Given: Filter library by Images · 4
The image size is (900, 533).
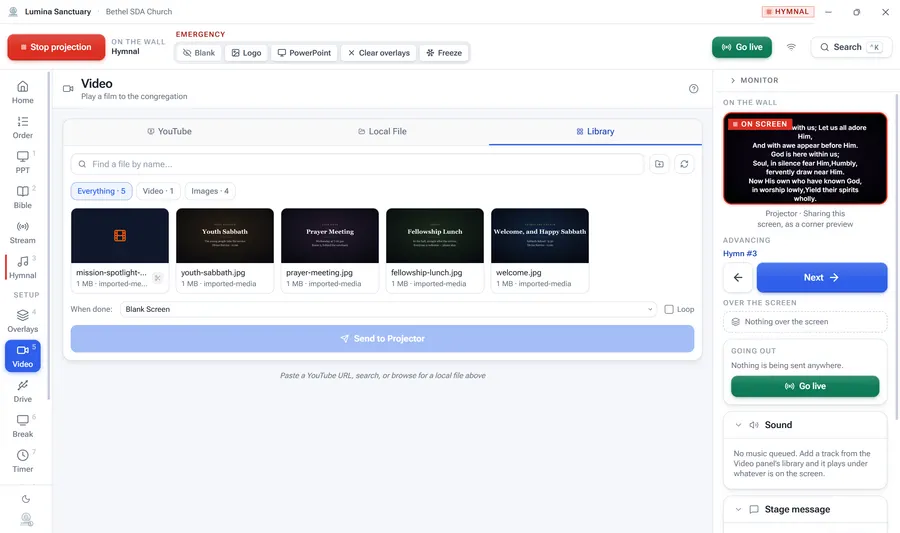Looking at the screenshot, I should pos(210,191).
